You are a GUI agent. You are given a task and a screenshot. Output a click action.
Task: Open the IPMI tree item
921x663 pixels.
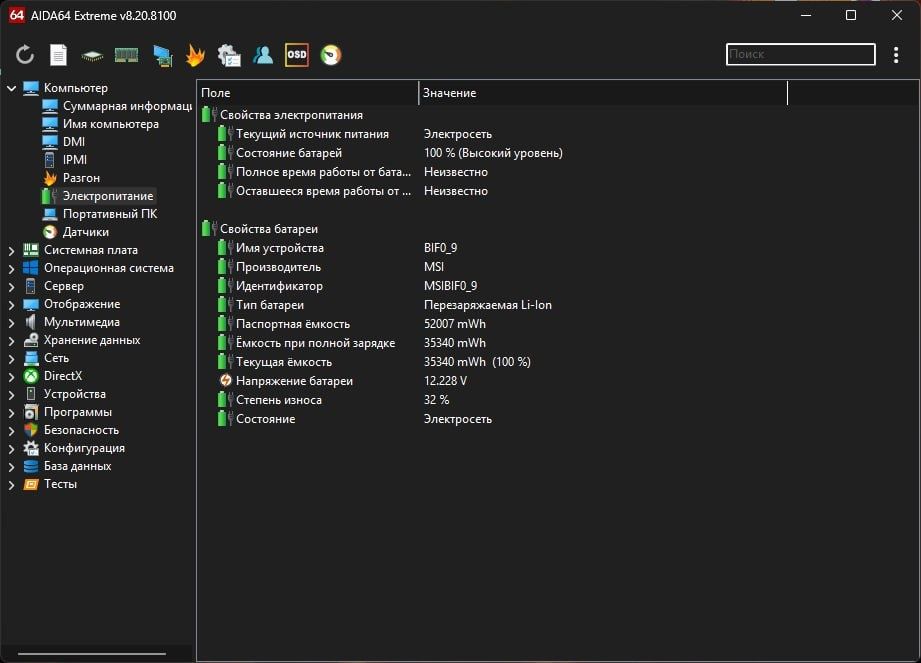click(x=75, y=160)
